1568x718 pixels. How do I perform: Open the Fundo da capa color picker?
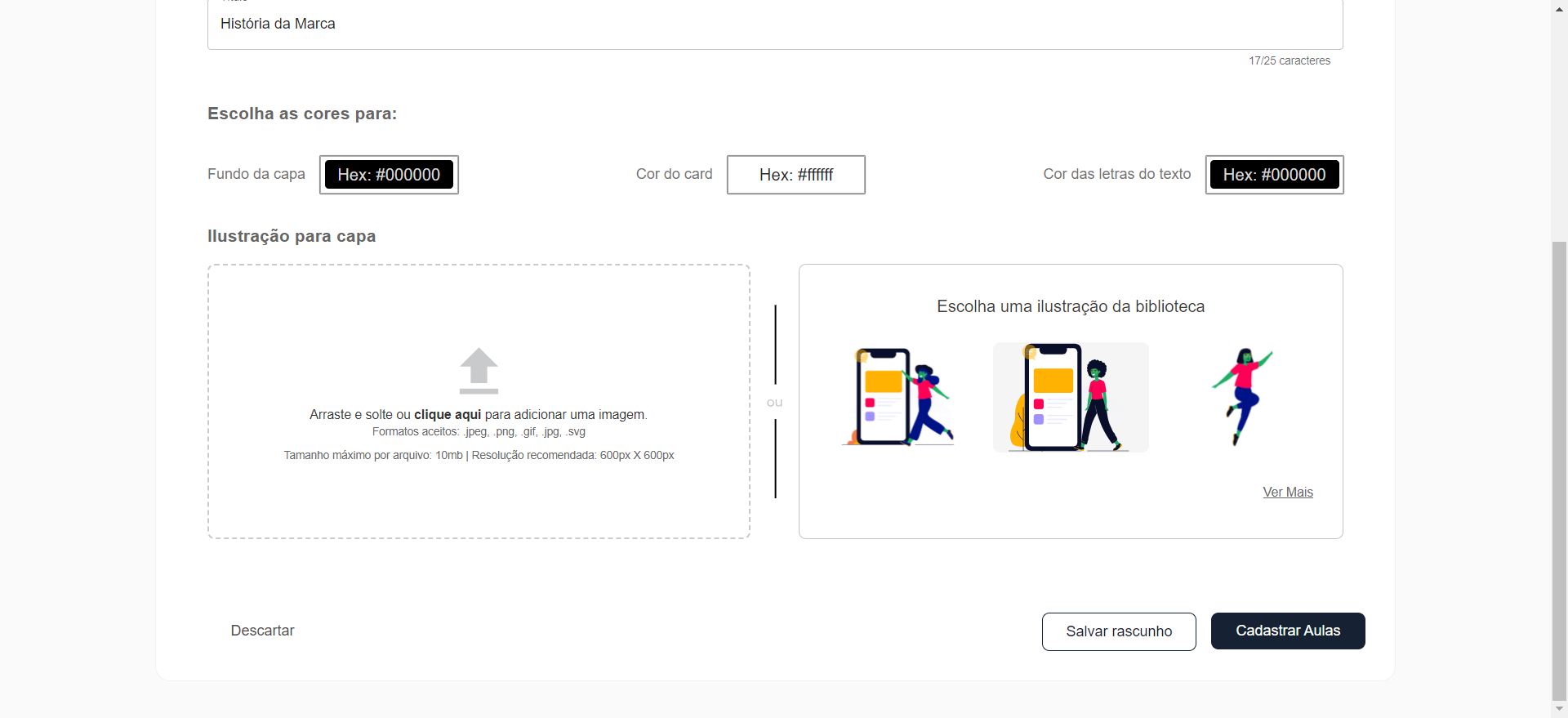pos(389,175)
